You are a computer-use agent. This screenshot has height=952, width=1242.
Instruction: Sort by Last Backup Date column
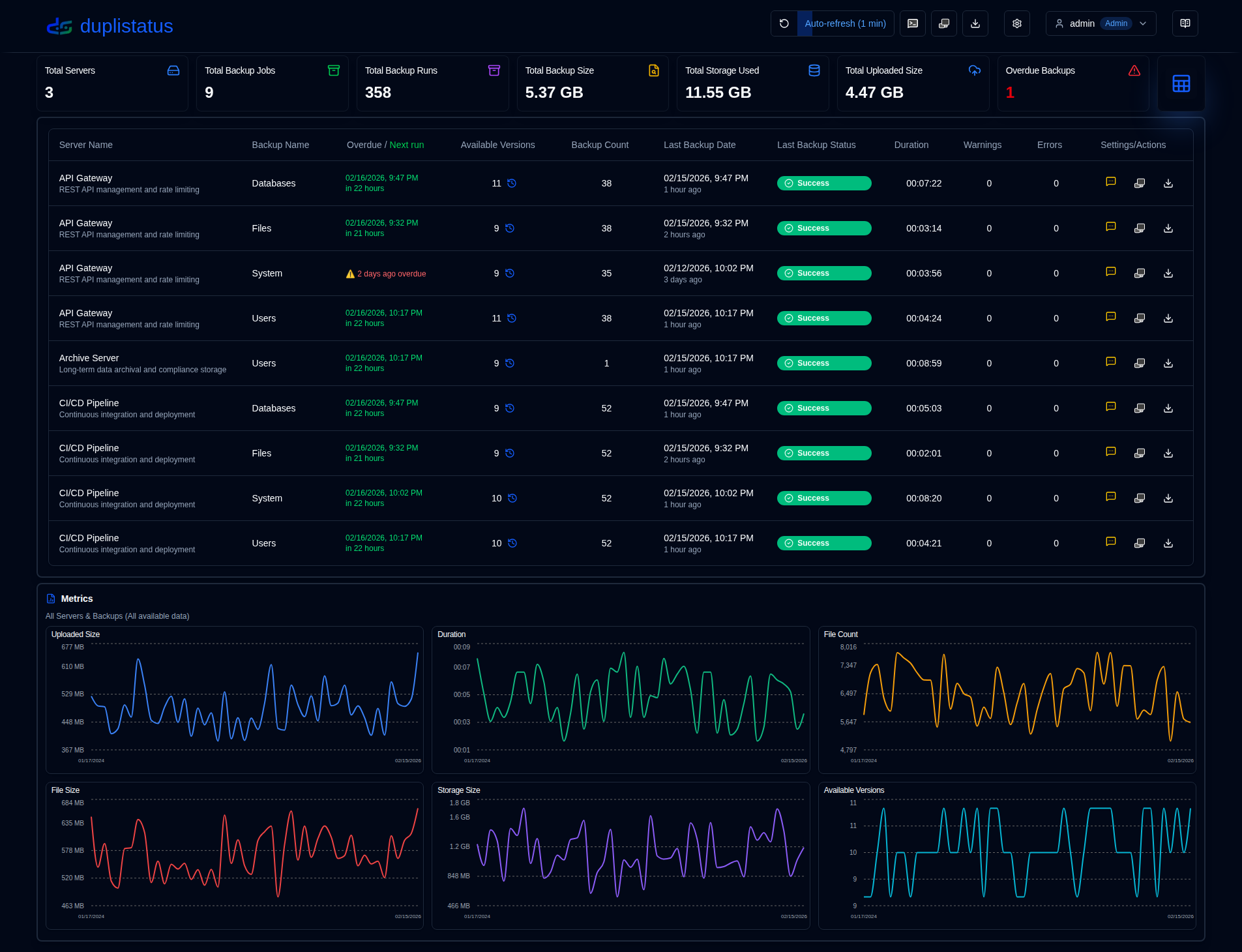pos(700,145)
